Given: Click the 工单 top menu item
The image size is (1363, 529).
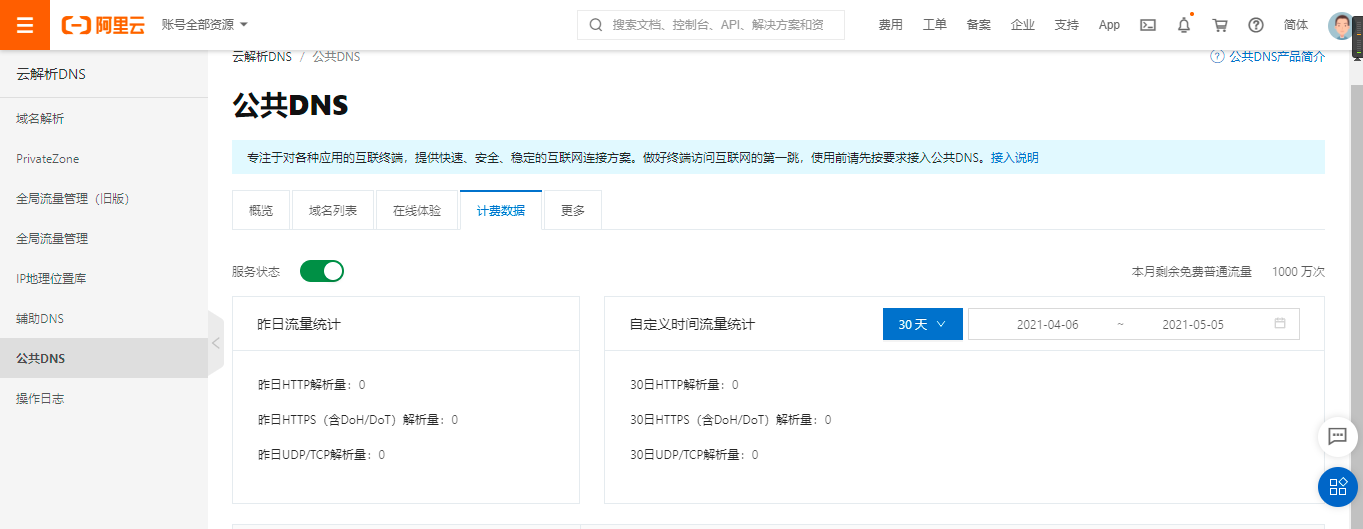Looking at the screenshot, I should [x=935, y=25].
